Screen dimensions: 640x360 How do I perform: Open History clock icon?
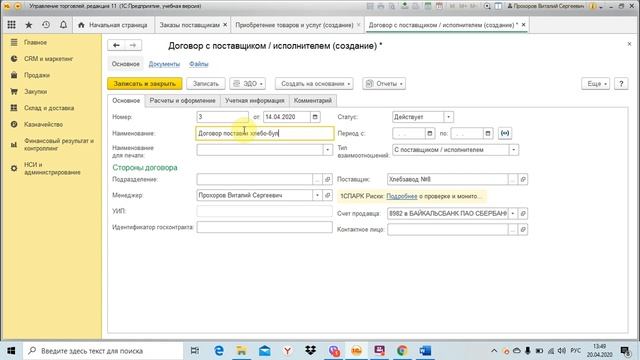tap(46, 25)
